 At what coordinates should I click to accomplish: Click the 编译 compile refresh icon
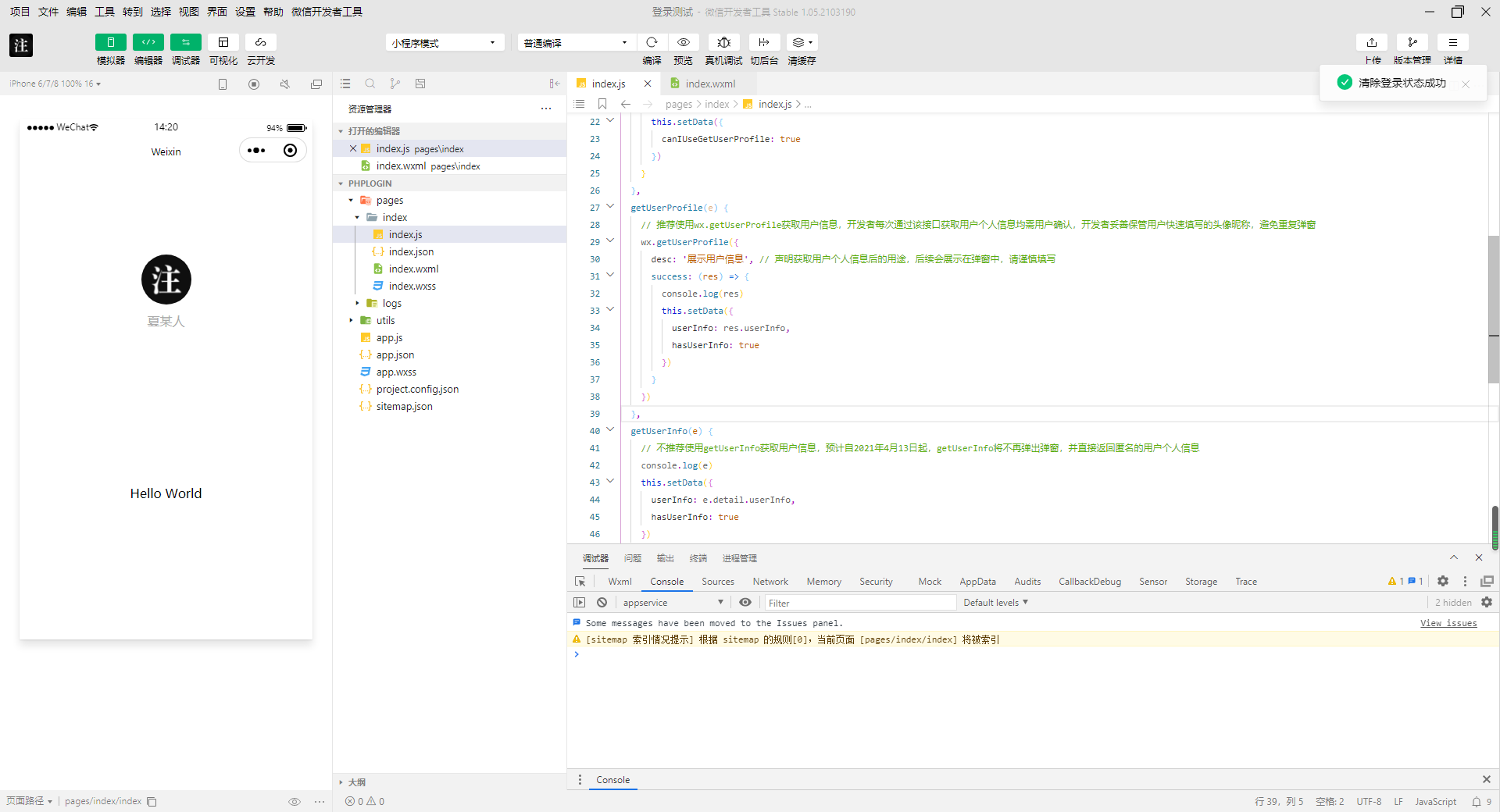[x=652, y=42]
